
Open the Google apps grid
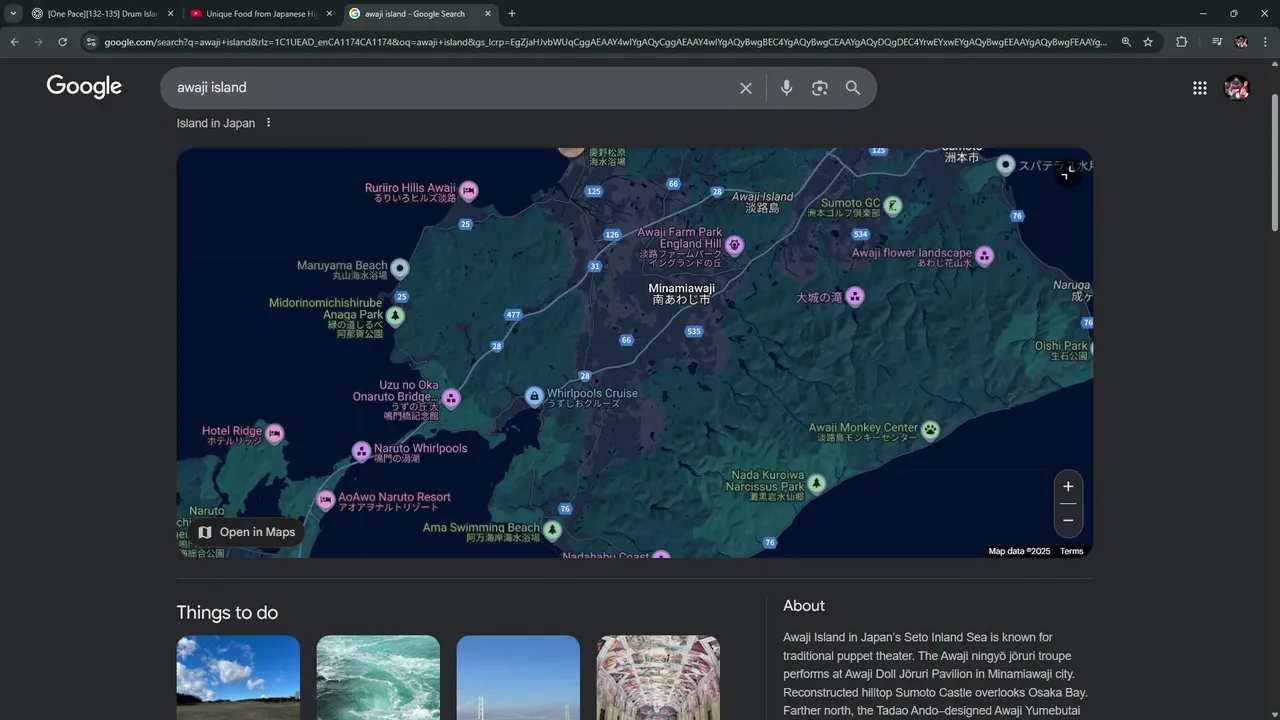tap(1200, 88)
